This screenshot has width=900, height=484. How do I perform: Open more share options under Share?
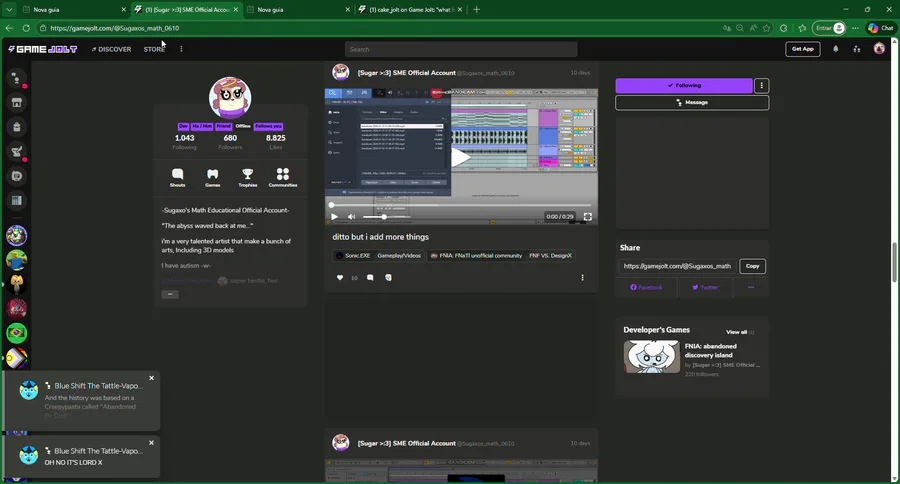click(751, 288)
